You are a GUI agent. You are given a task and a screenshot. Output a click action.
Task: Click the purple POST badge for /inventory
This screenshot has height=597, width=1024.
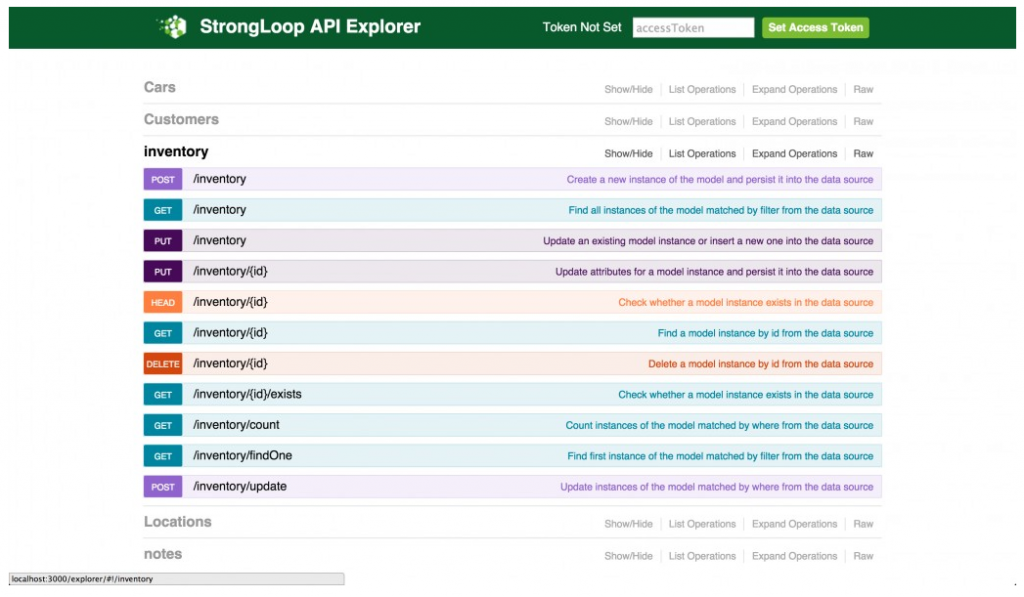click(x=162, y=179)
